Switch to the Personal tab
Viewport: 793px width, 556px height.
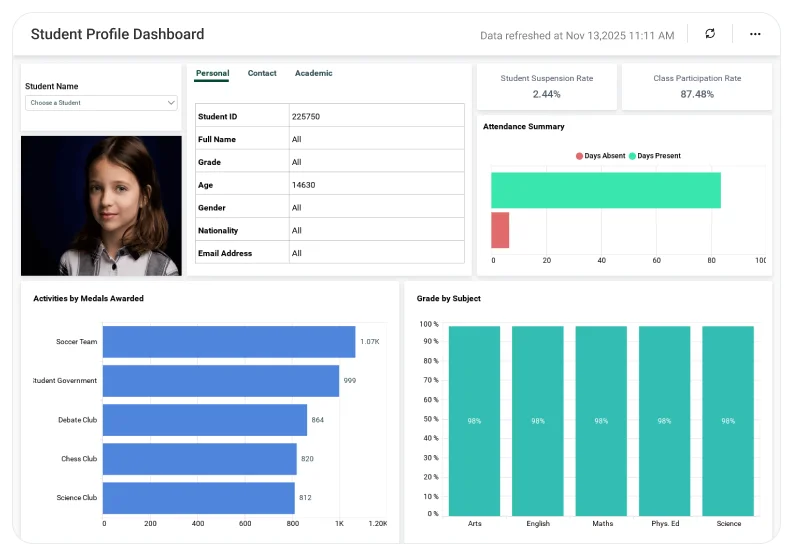pos(212,73)
